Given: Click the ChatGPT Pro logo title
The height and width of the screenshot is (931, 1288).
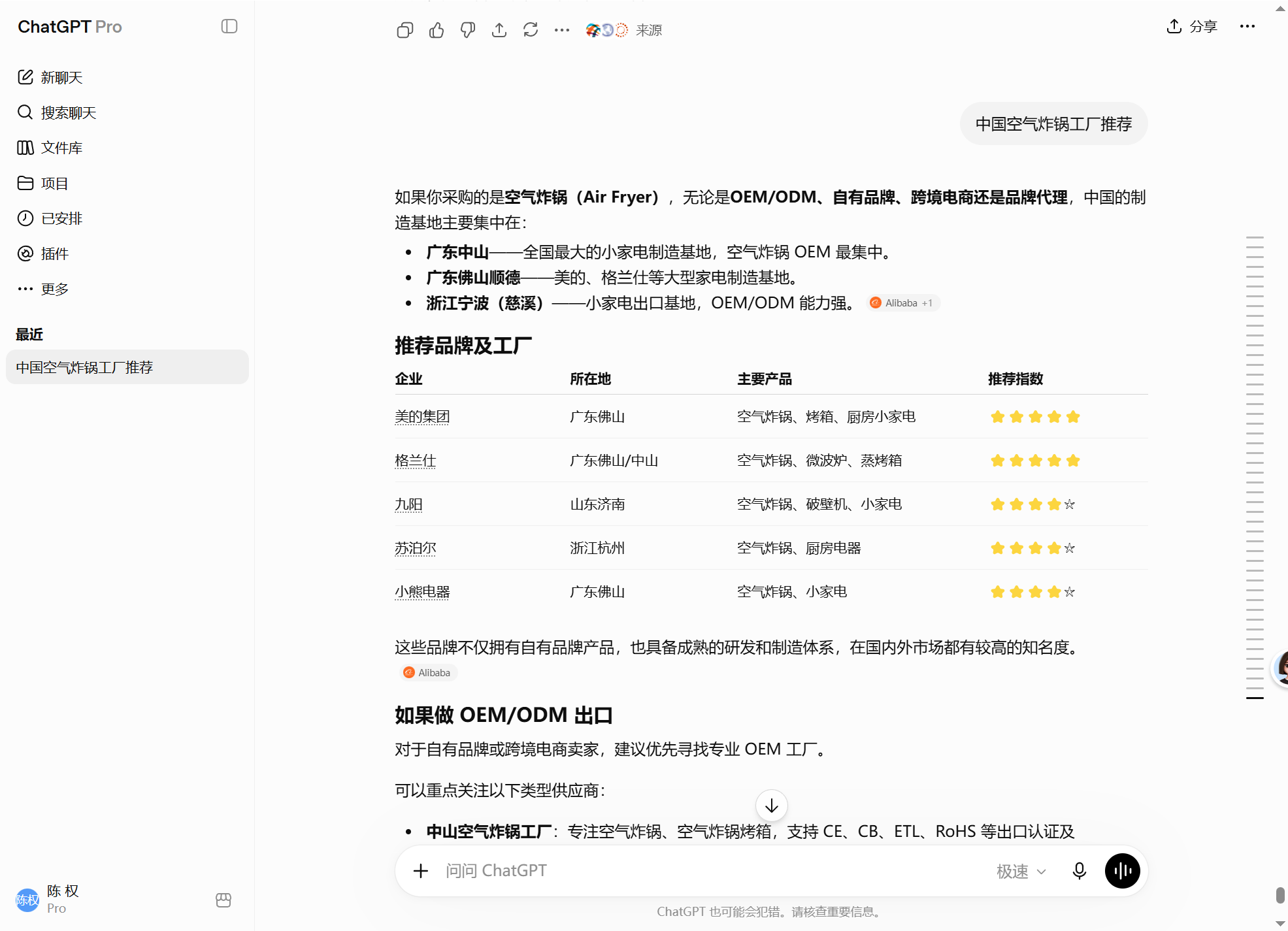Looking at the screenshot, I should click(70, 27).
